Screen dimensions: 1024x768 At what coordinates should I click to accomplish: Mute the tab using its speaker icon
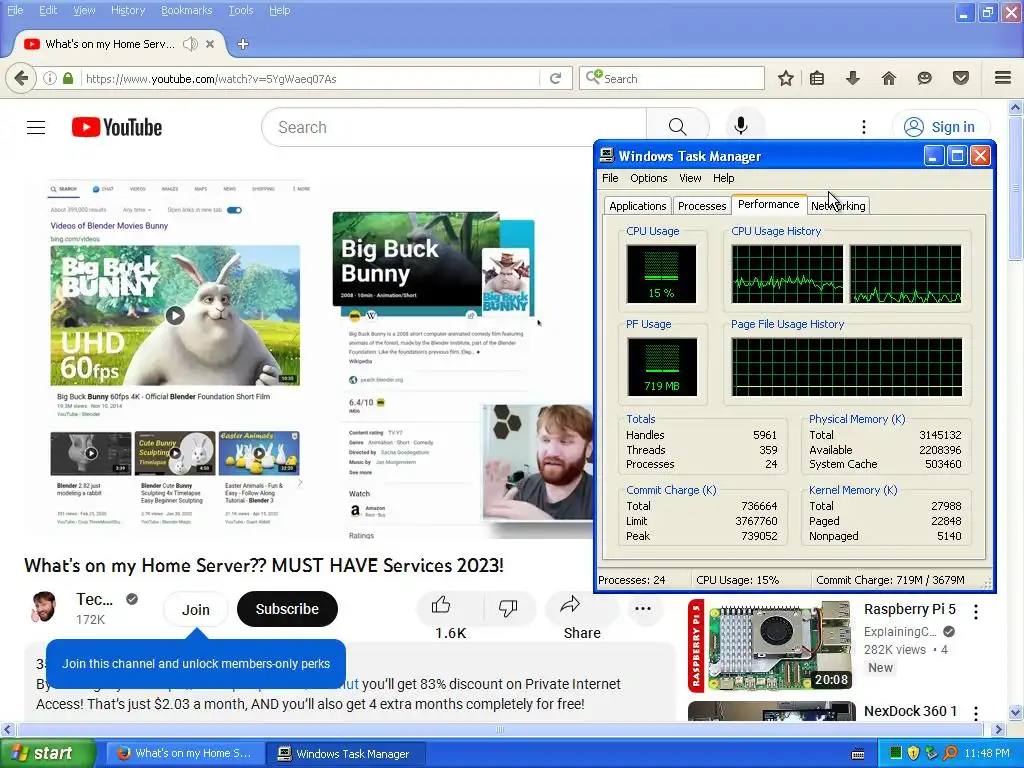point(190,44)
